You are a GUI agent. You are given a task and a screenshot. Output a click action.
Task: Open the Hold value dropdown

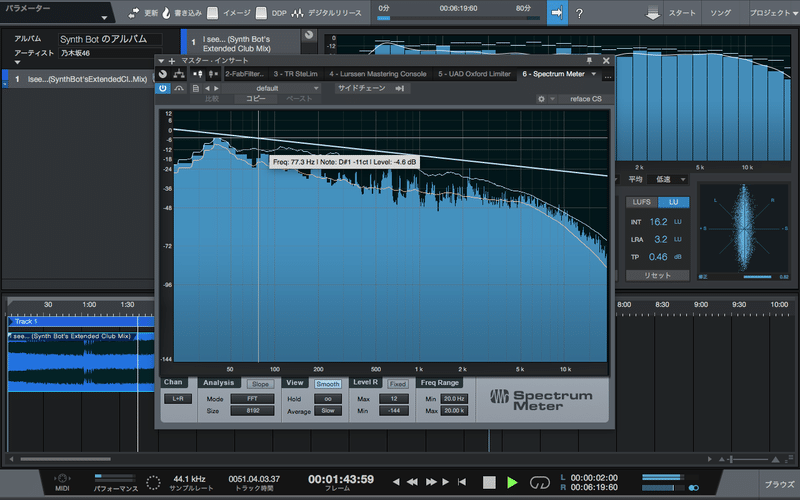pos(328,398)
